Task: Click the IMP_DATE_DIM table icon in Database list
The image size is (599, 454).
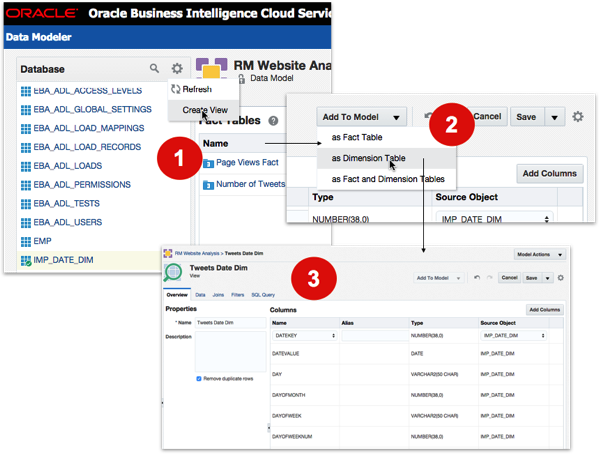Action: coord(26,261)
